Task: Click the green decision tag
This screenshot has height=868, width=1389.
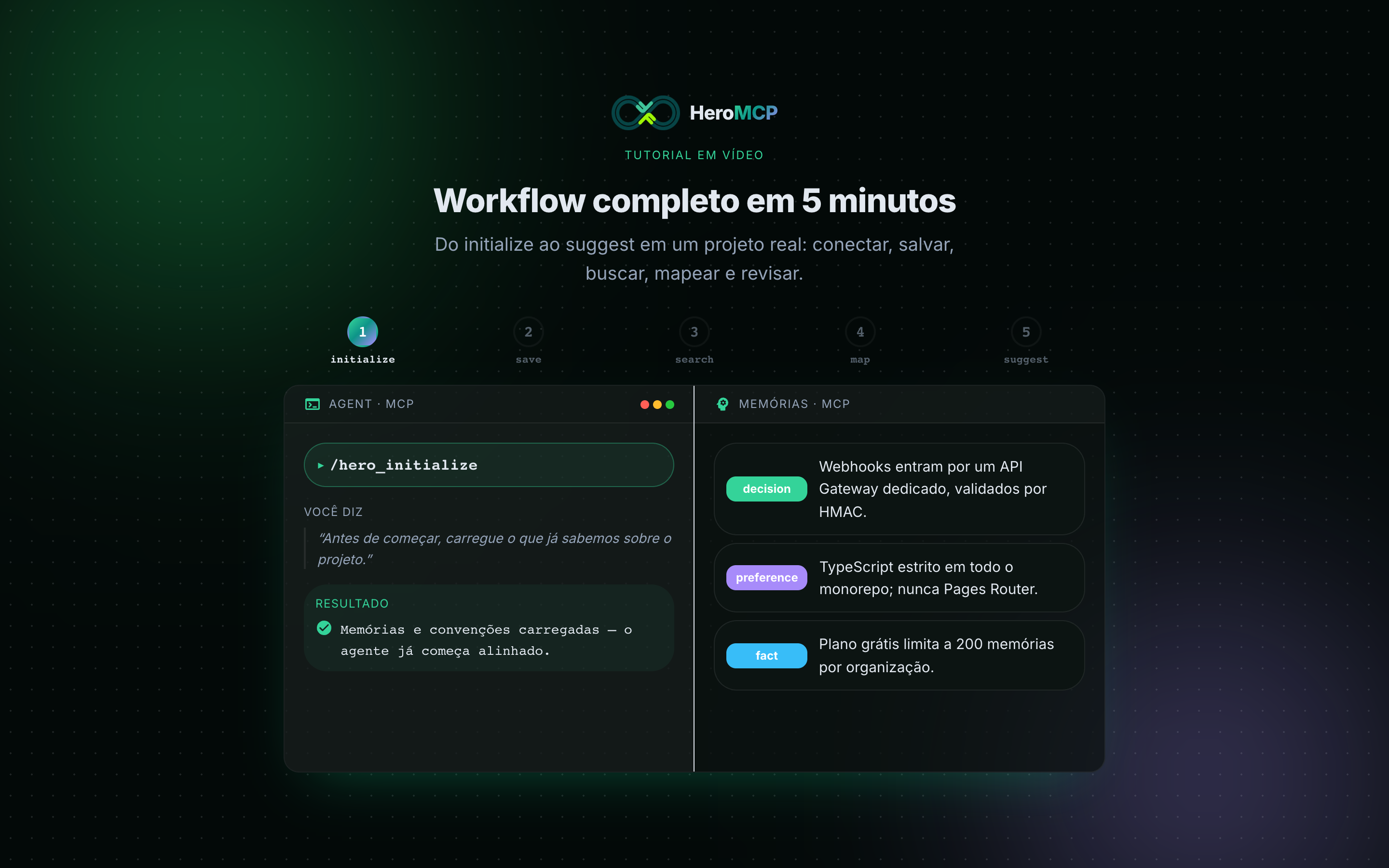Action: (767, 489)
